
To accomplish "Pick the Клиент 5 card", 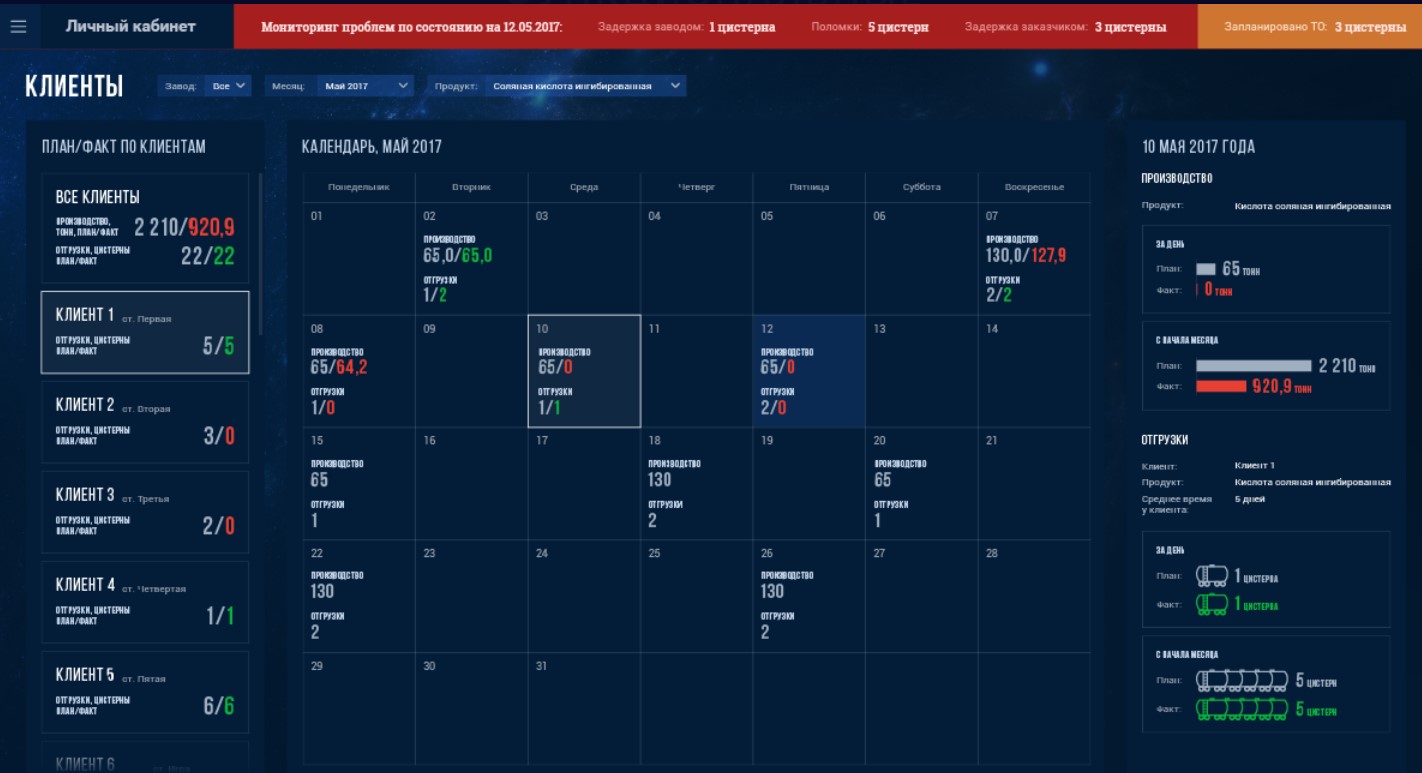I will click(x=145, y=692).
